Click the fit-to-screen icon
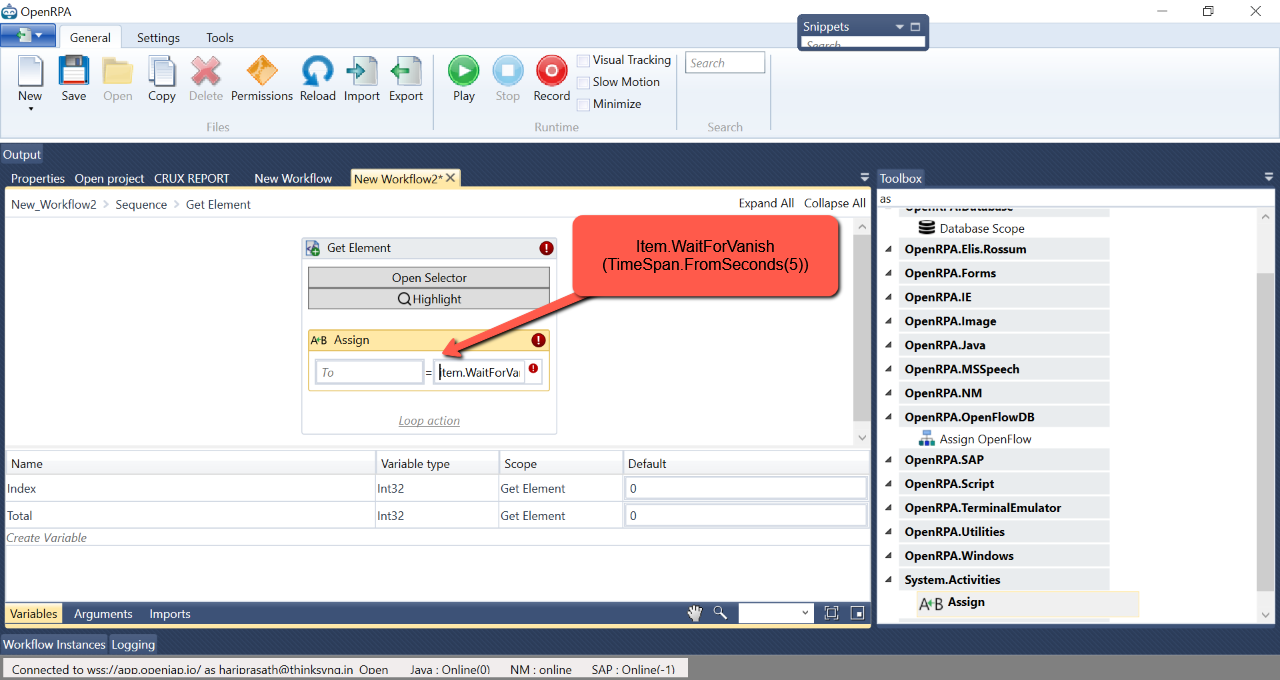Viewport: 1280px width, 680px height. (x=832, y=613)
